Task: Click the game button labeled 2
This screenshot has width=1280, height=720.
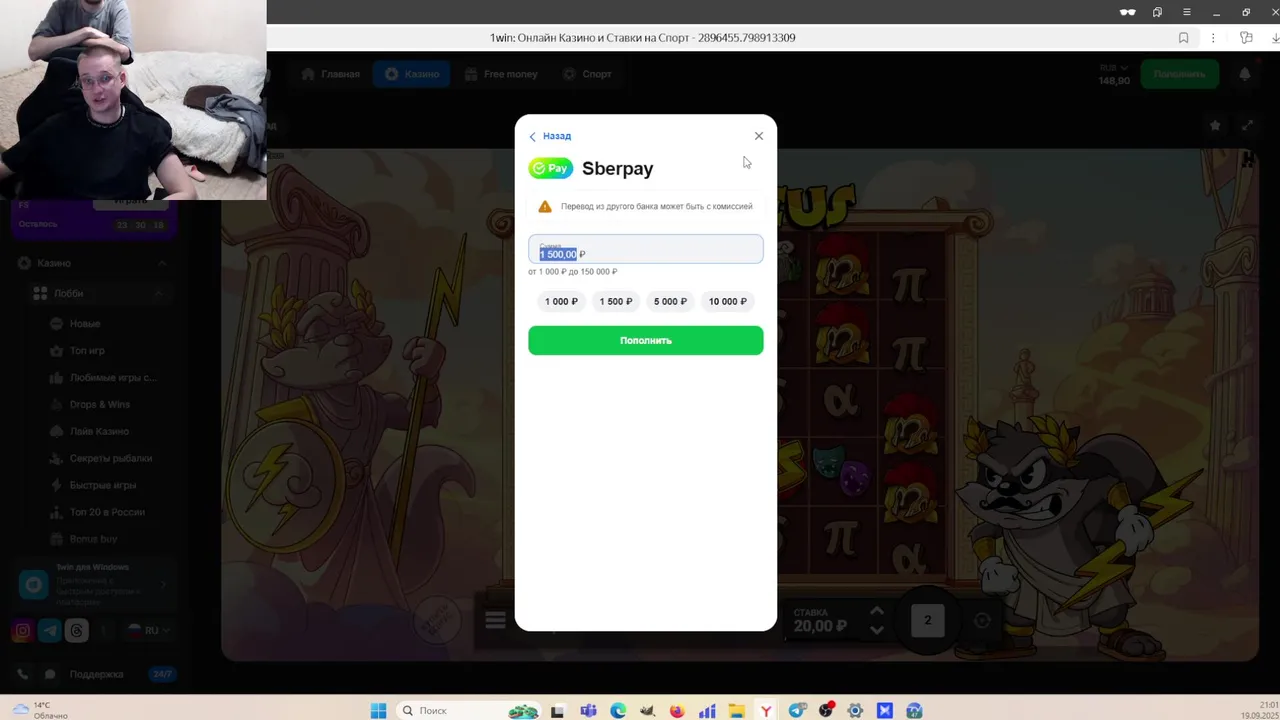Action: pyautogui.click(x=927, y=620)
